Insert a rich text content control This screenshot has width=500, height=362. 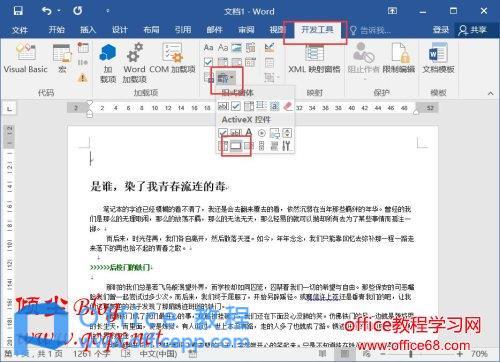[x=209, y=48]
